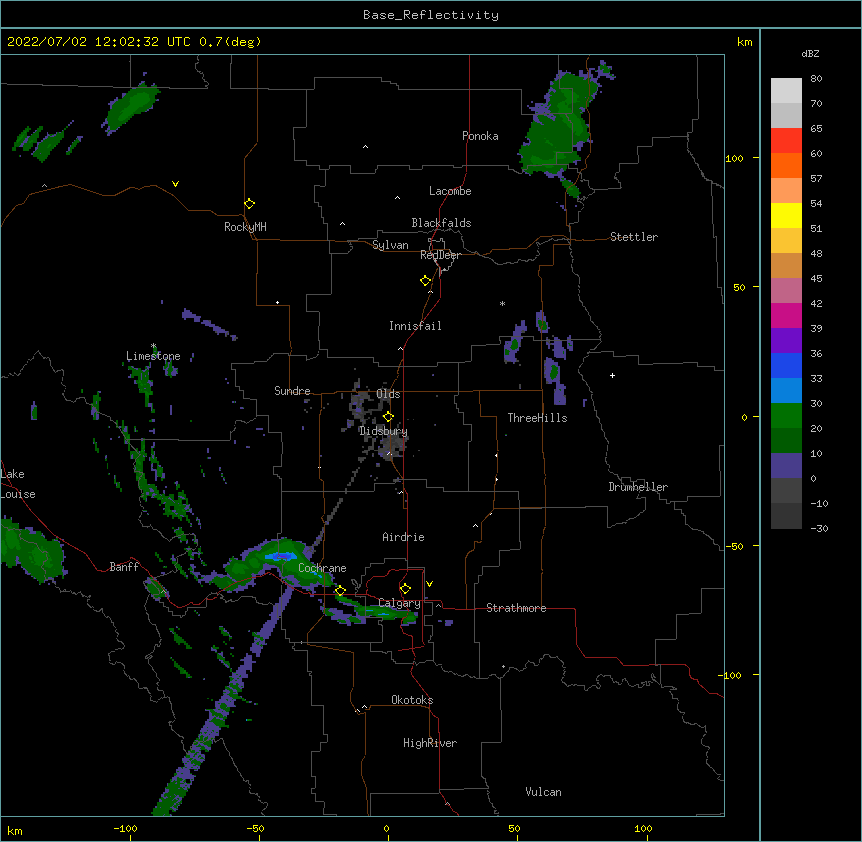Viewport: 862px width, 842px height.
Task: Click the Base_Reflectivity title
Action: click(x=431, y=15)
